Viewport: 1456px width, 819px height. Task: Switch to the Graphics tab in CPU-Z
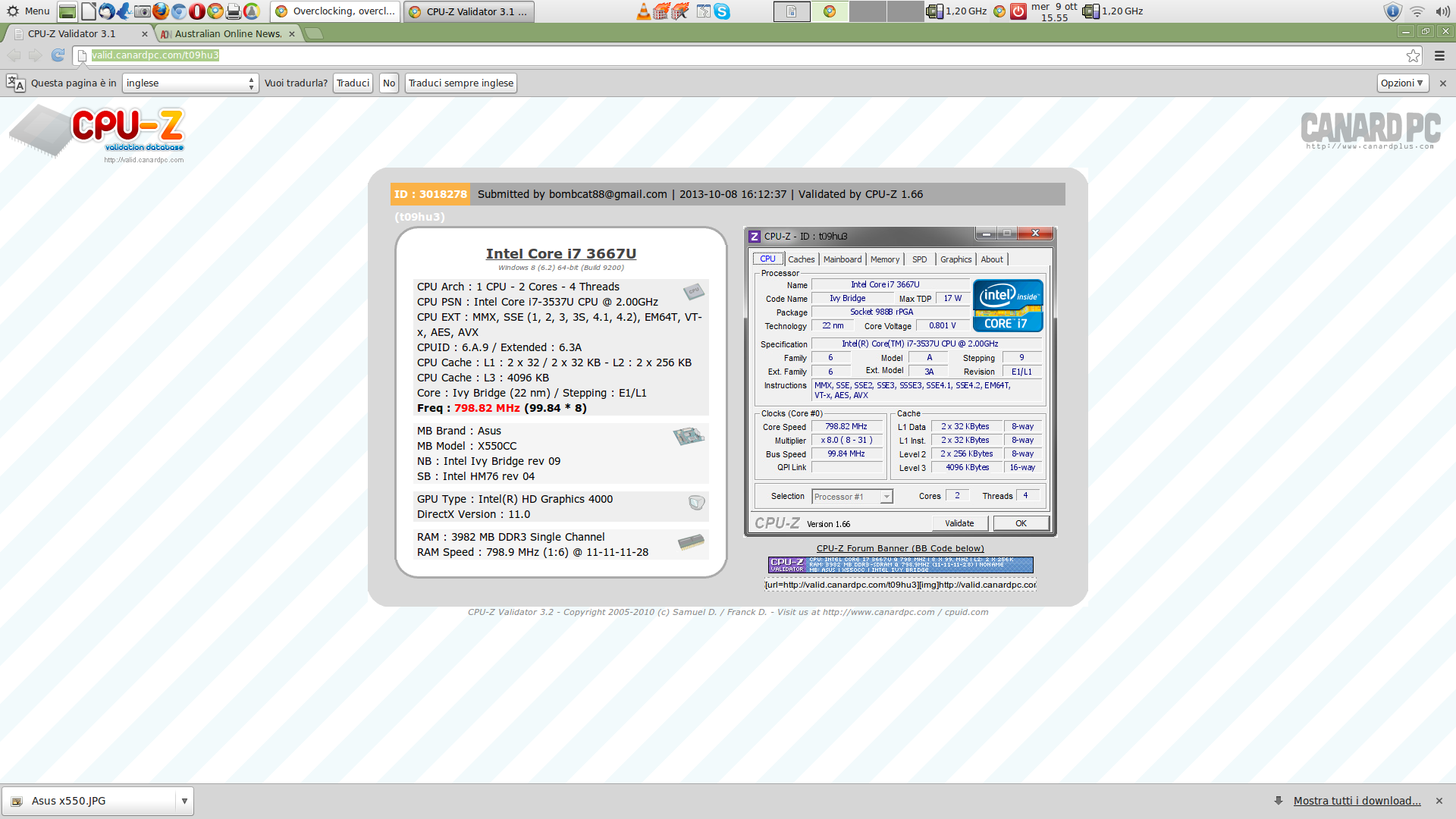coord(955,259)
